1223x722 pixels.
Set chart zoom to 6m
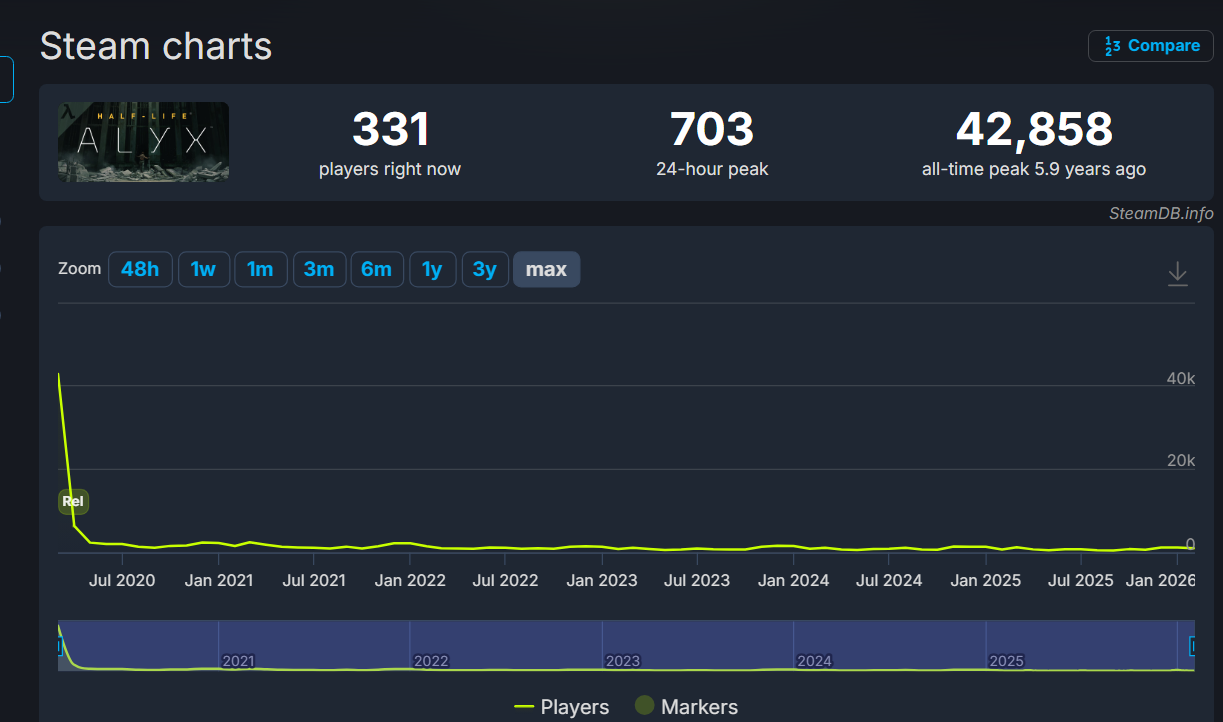[x=377, y=269]
